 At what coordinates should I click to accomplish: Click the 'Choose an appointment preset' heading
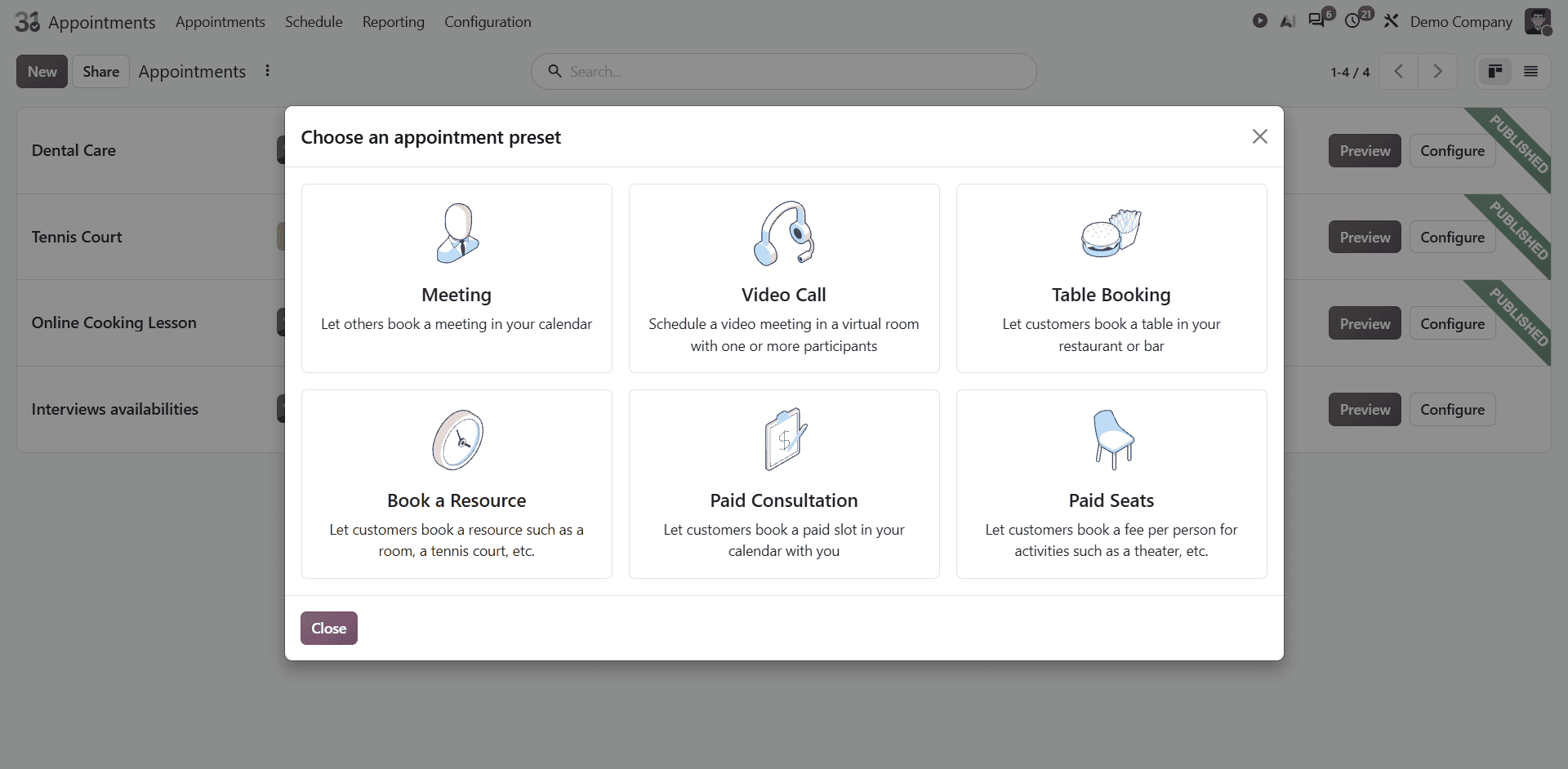[431, 137]
